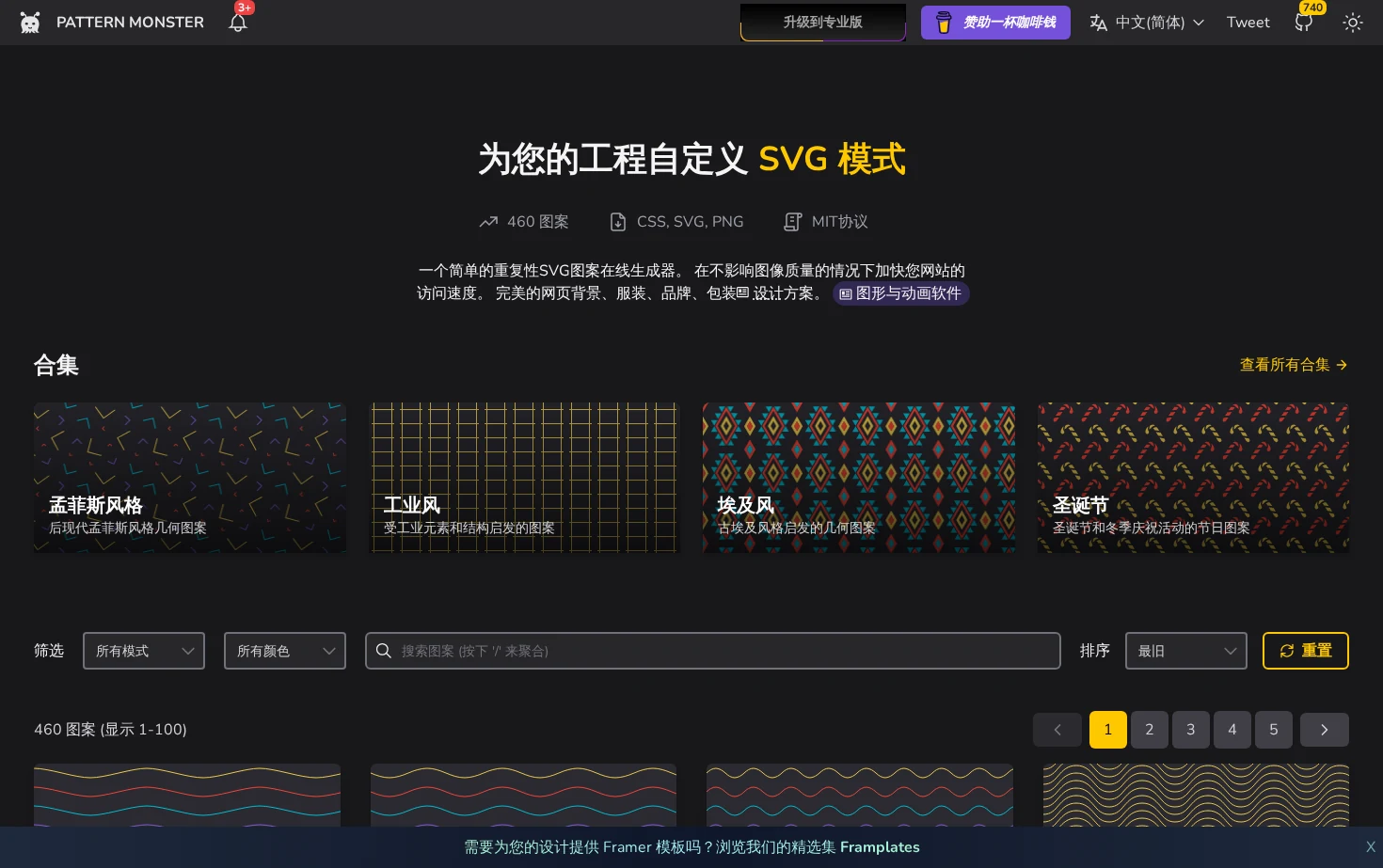
Task: Click the translate language icon
Action: (1098, 23)
